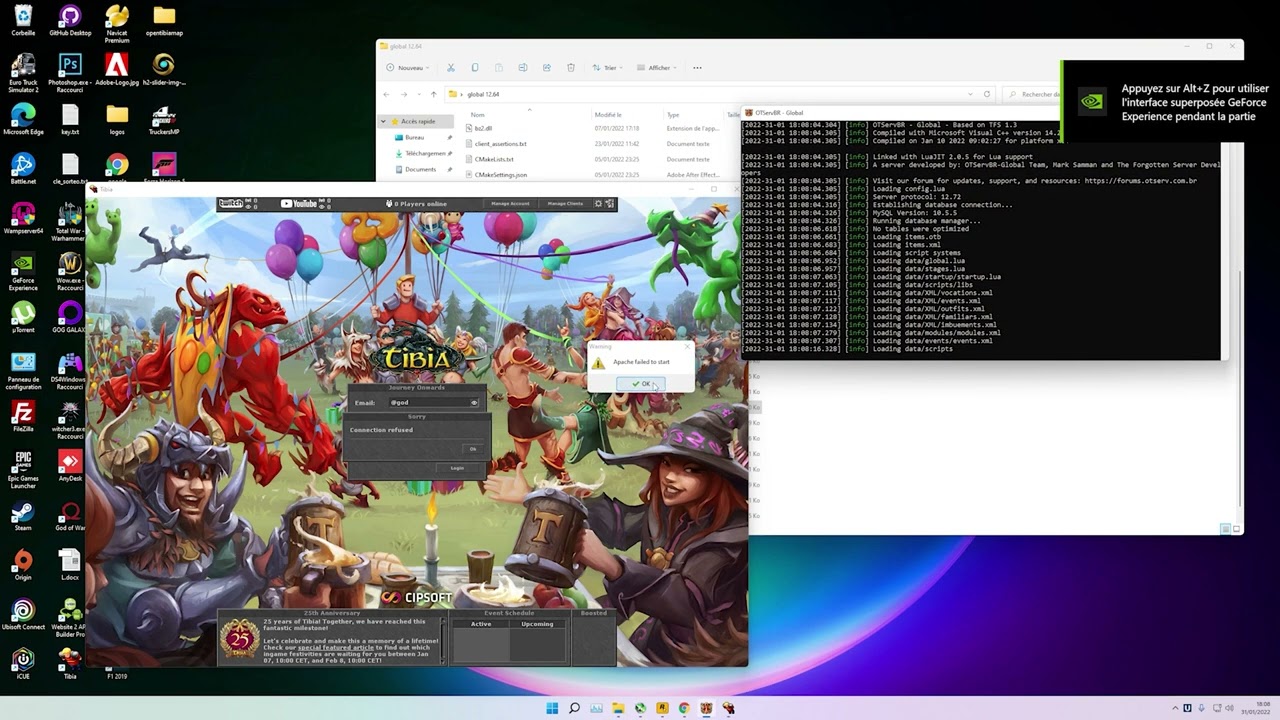Click the NVIDIA GeForce overlay notification
Screen dimensions: 1280x720
1171,102
